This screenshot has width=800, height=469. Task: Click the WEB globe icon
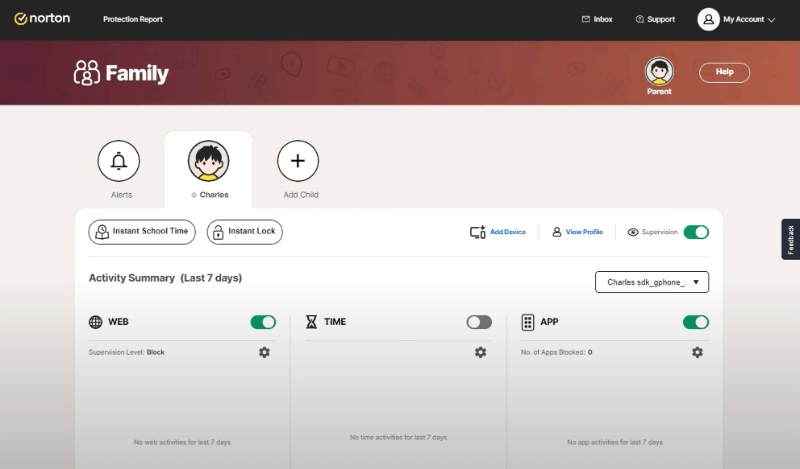tap(95, 322)
